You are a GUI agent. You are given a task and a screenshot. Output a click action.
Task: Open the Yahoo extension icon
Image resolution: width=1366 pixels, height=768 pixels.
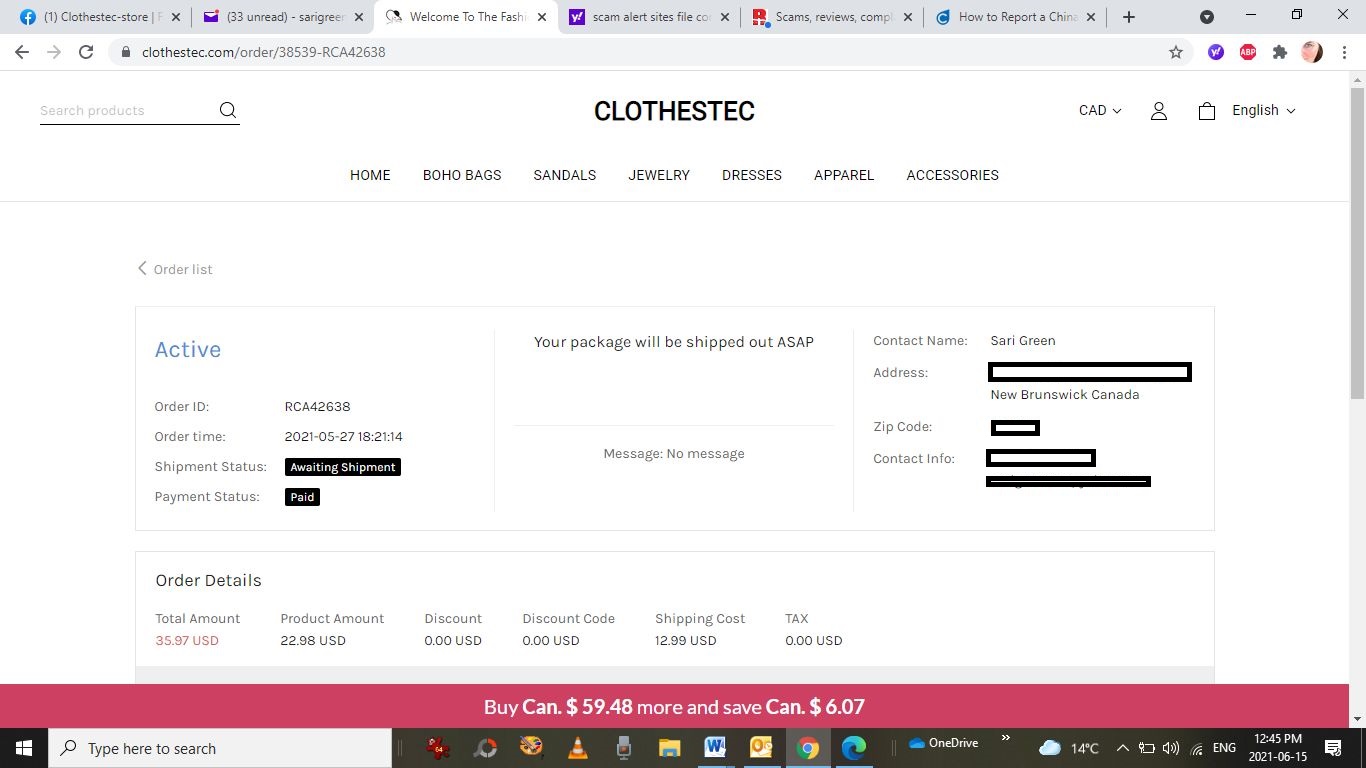point(1216,52)
